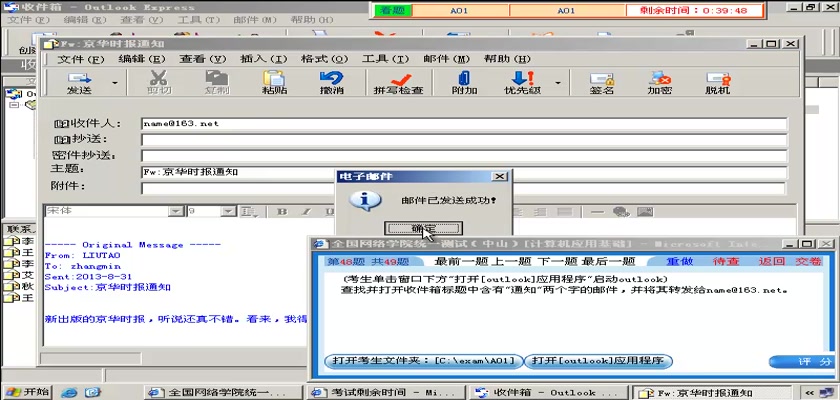Open the 工具(T) menu in compose window
840x400 pixels.
(x=385, y=59)
